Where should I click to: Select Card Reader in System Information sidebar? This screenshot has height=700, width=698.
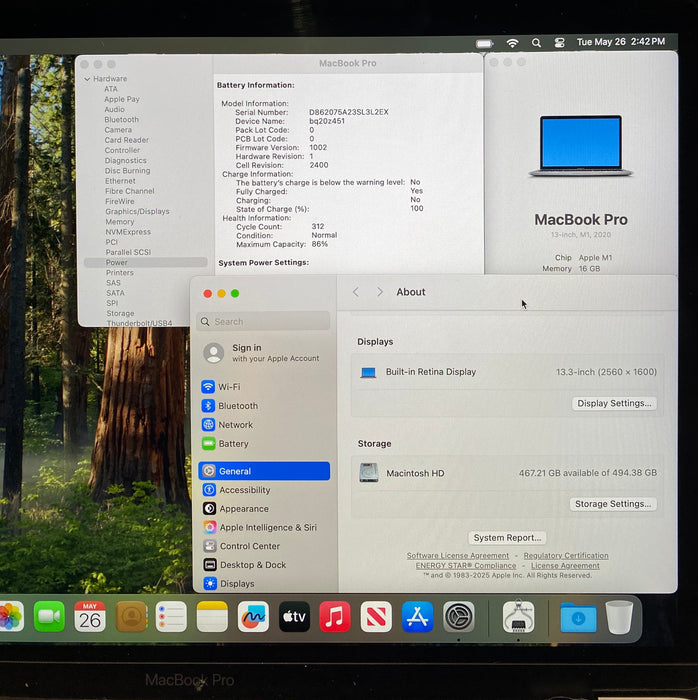pos(127,140)
